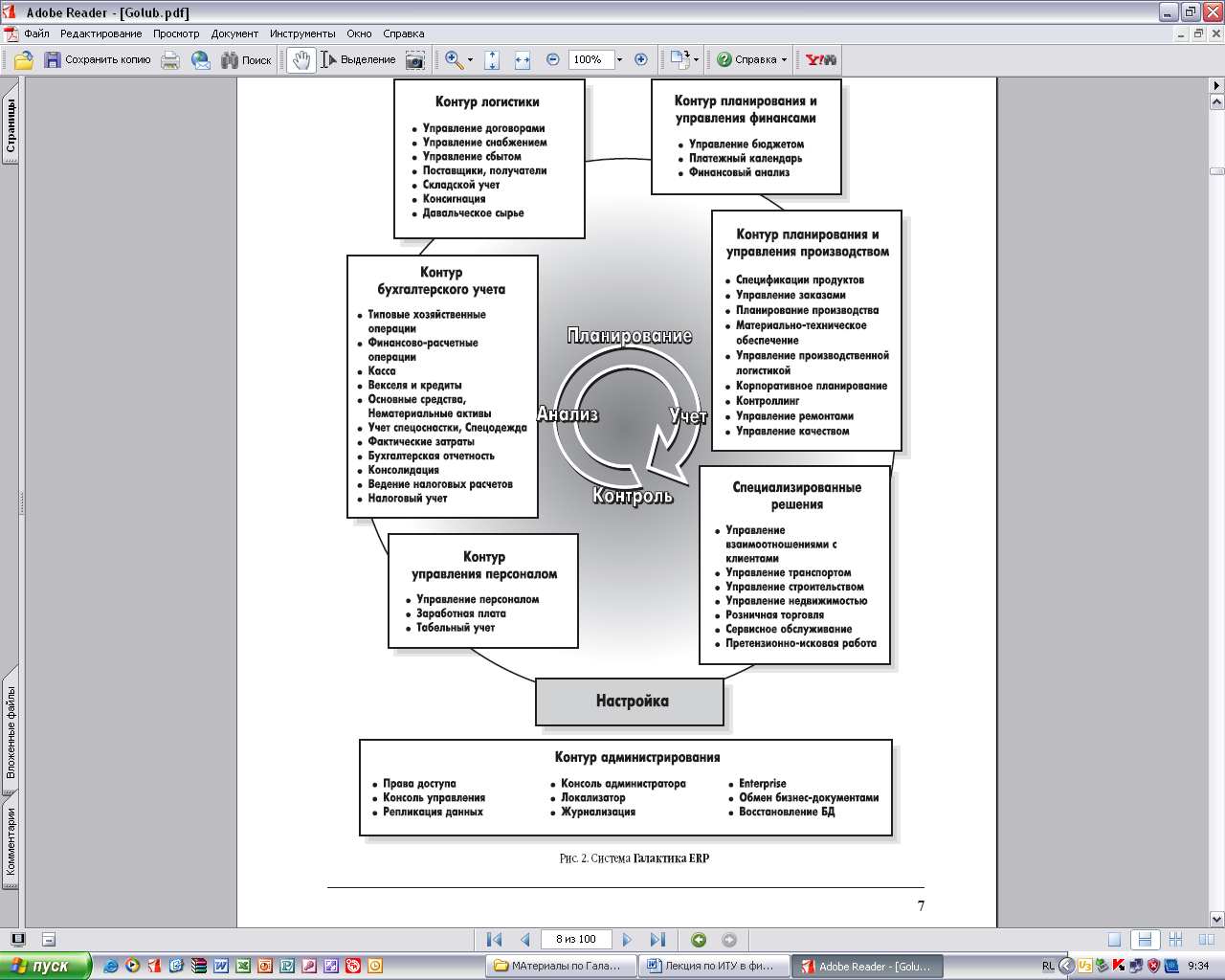Go to next view with gray arrow
1225x980 pixels.
729,940
